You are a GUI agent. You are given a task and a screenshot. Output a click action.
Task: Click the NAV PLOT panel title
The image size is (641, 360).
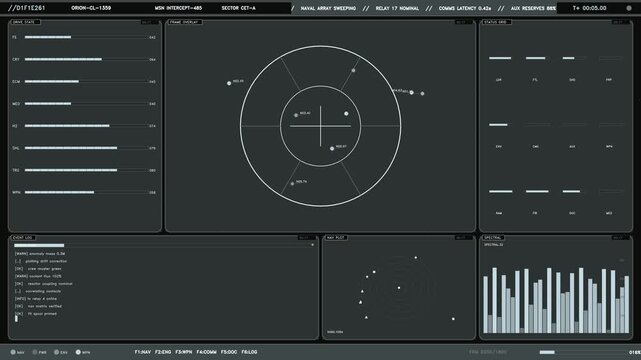tap(336, 237)
